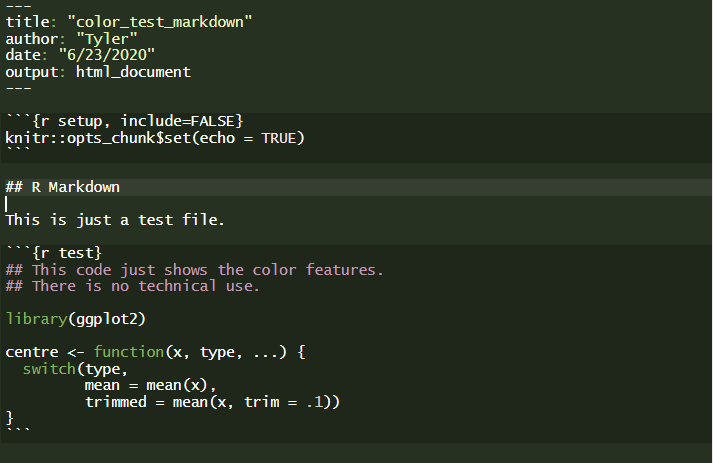Image resolution: width=713 pixels, height=463 pixels.
Task: Click on ggplot2 package name
Action: tap(107, 319)
